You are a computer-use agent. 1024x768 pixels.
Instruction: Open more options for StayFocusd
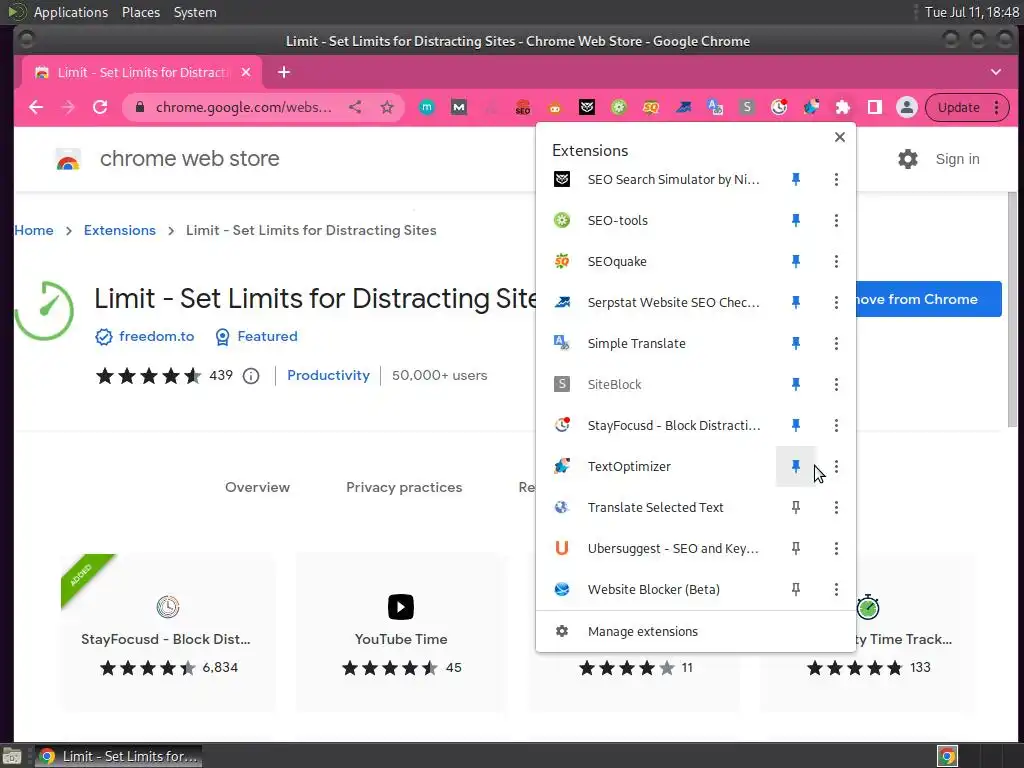pos(836,425)
